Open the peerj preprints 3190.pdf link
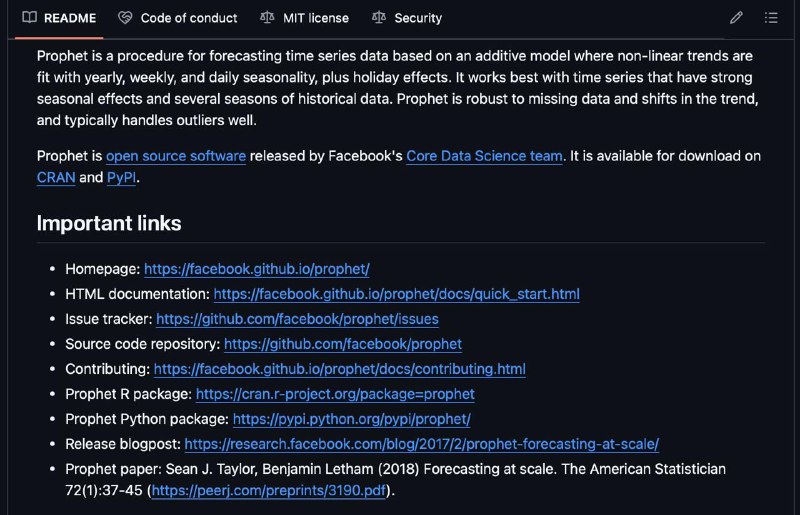The width and height of the screenshot is (800, 515). tap(268, 491)
